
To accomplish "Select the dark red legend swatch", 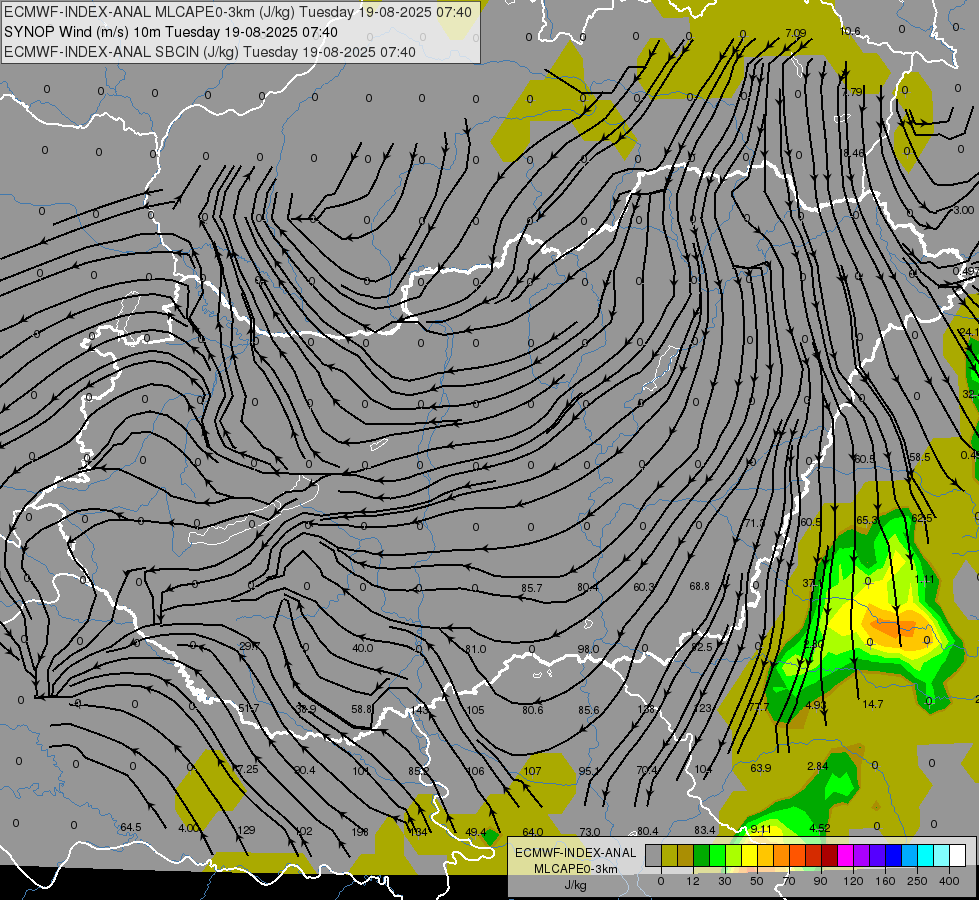I will pyautogui.click(x=830, y=855).
